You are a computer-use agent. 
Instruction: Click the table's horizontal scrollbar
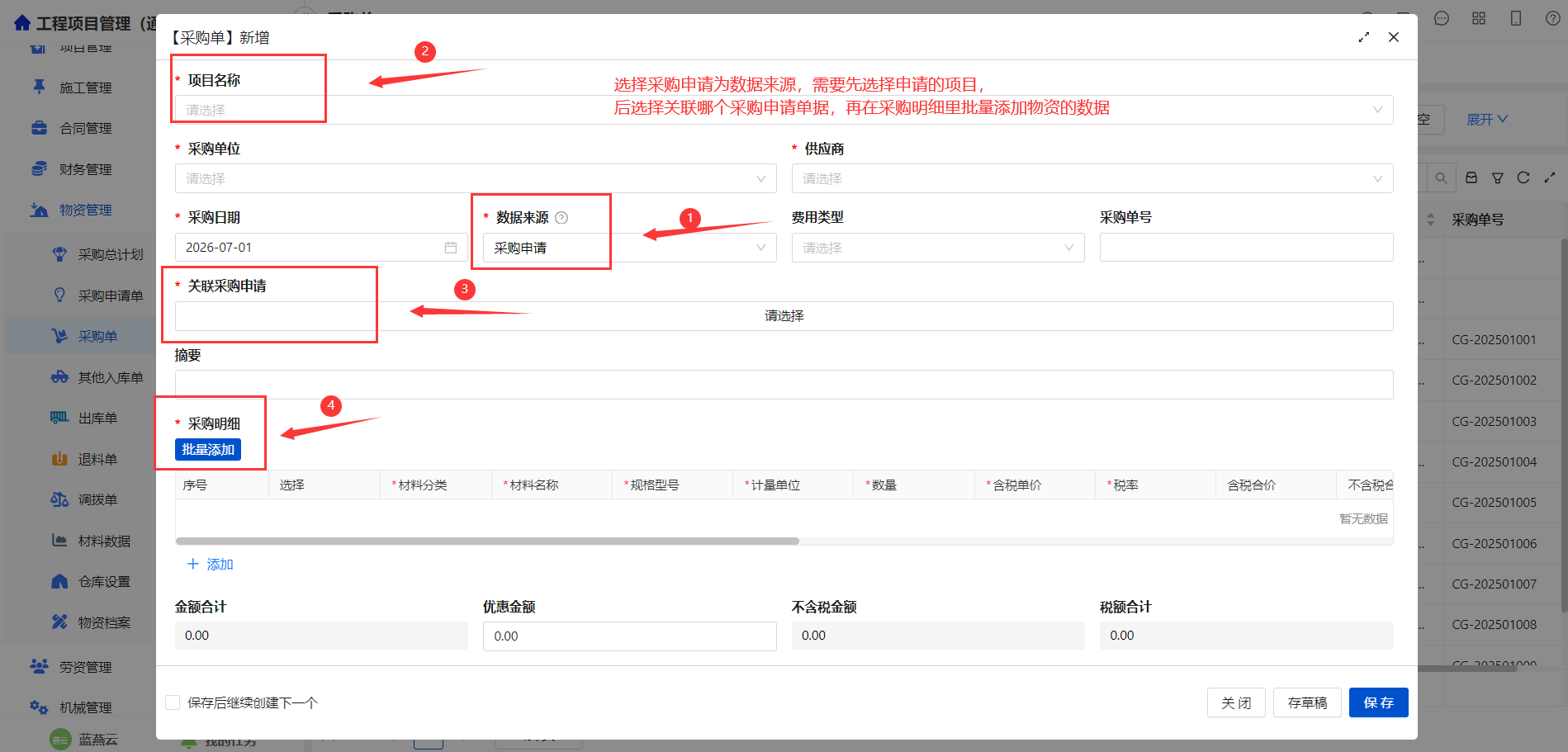pos(487,542)
